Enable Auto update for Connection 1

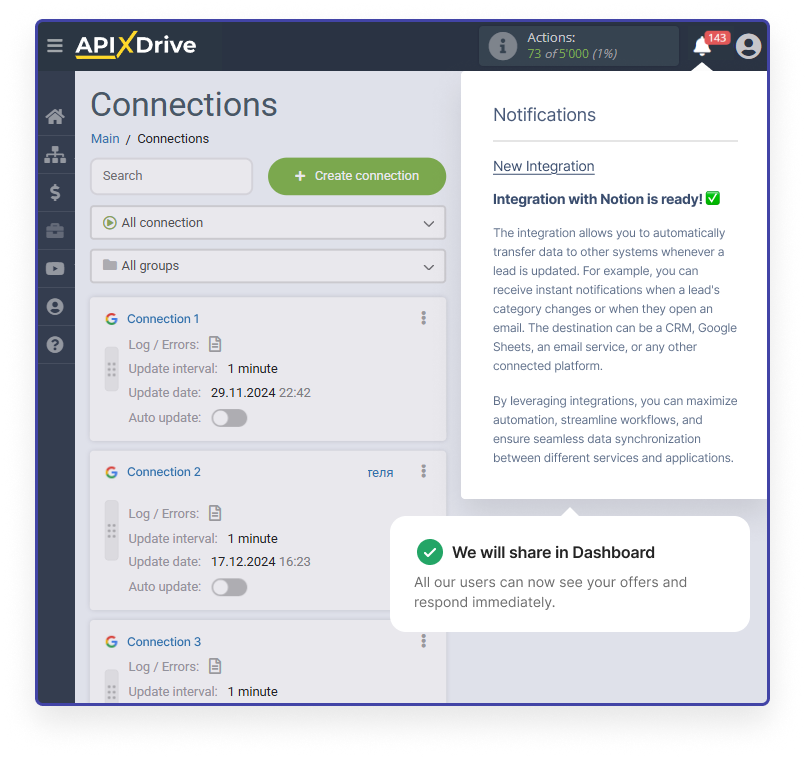point(229,417)
